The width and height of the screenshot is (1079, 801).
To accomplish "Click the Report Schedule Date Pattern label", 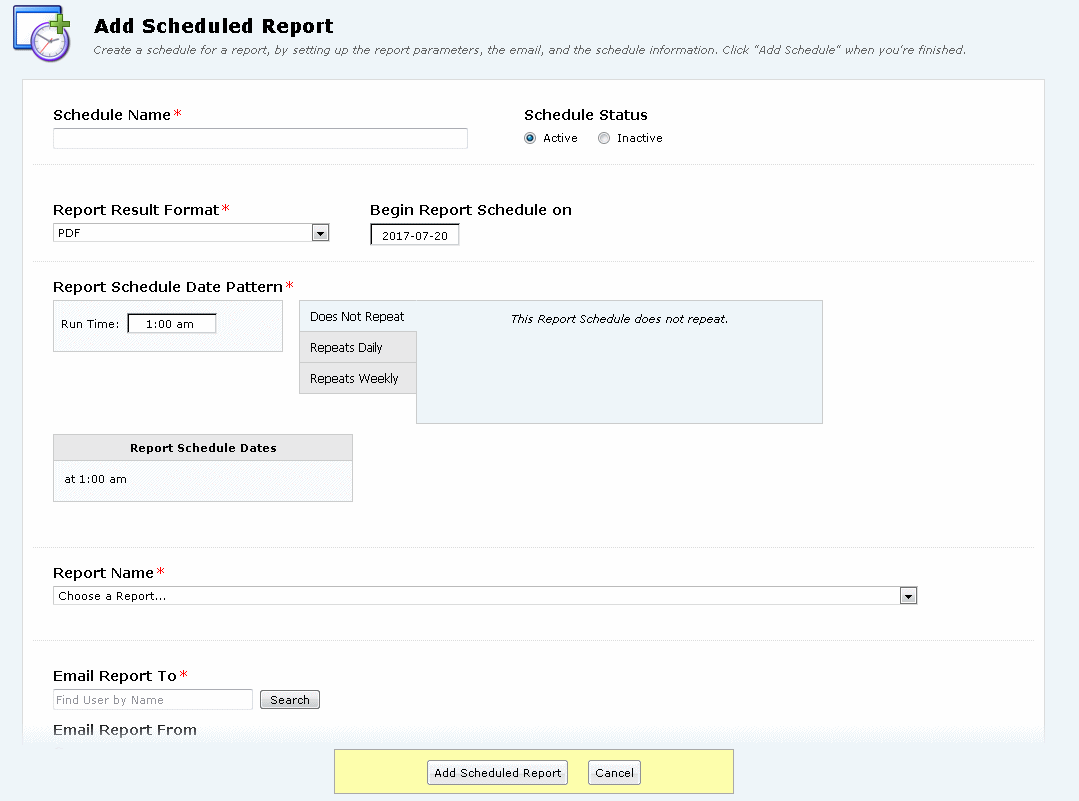I will [168, 286].
